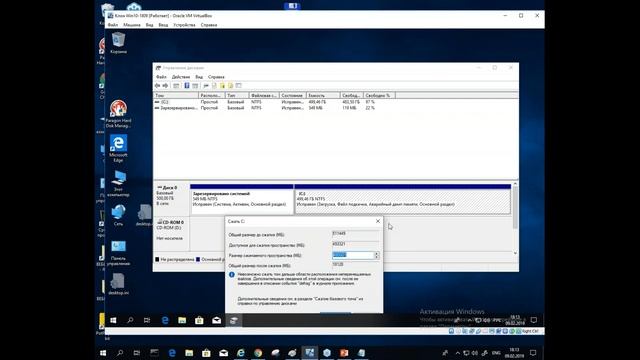
Task: Open Task View in guest taskbar
Action: (147, 320)
